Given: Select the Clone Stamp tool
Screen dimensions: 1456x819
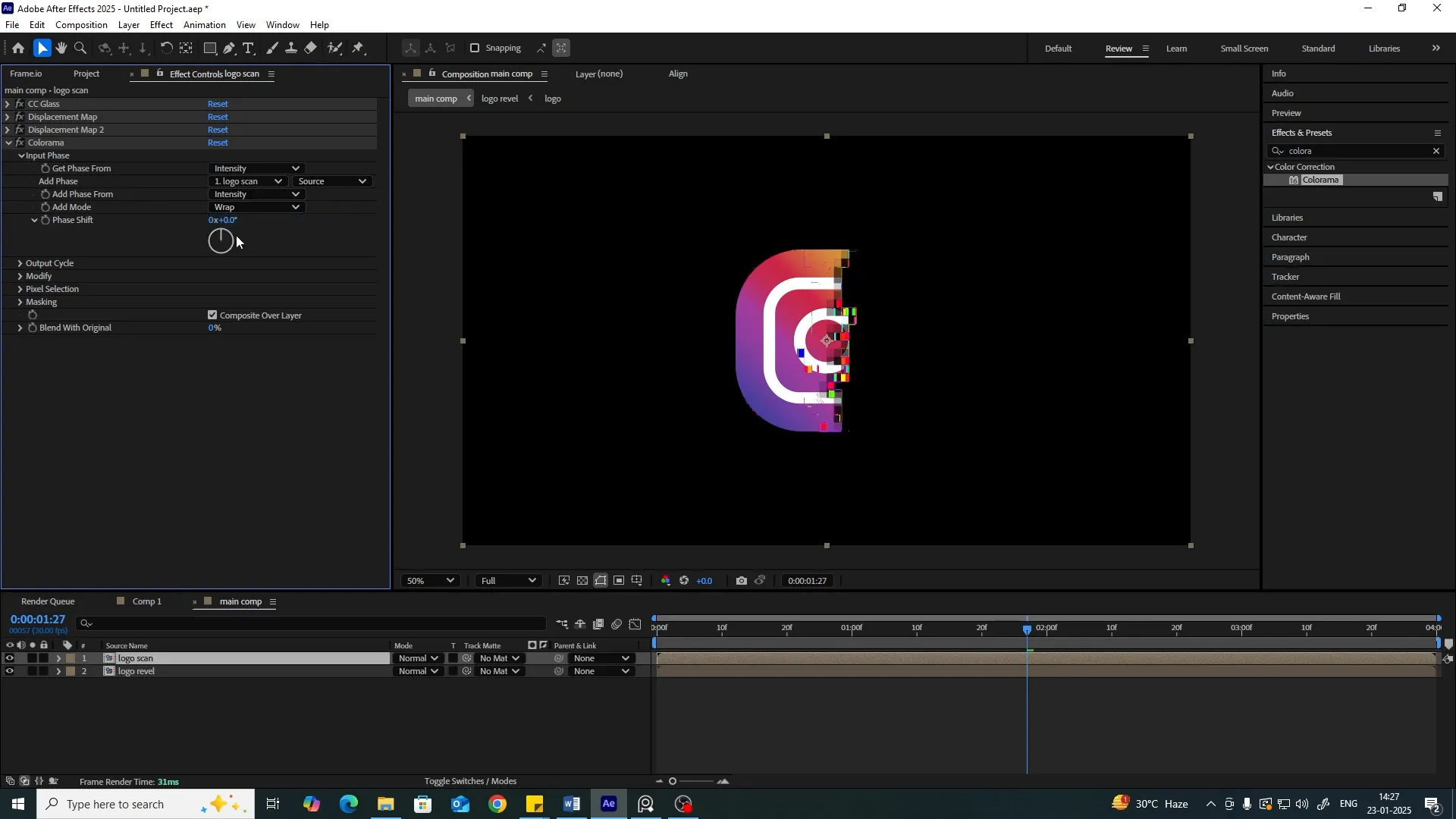Looking at the screenshot, I should (291, 48).
